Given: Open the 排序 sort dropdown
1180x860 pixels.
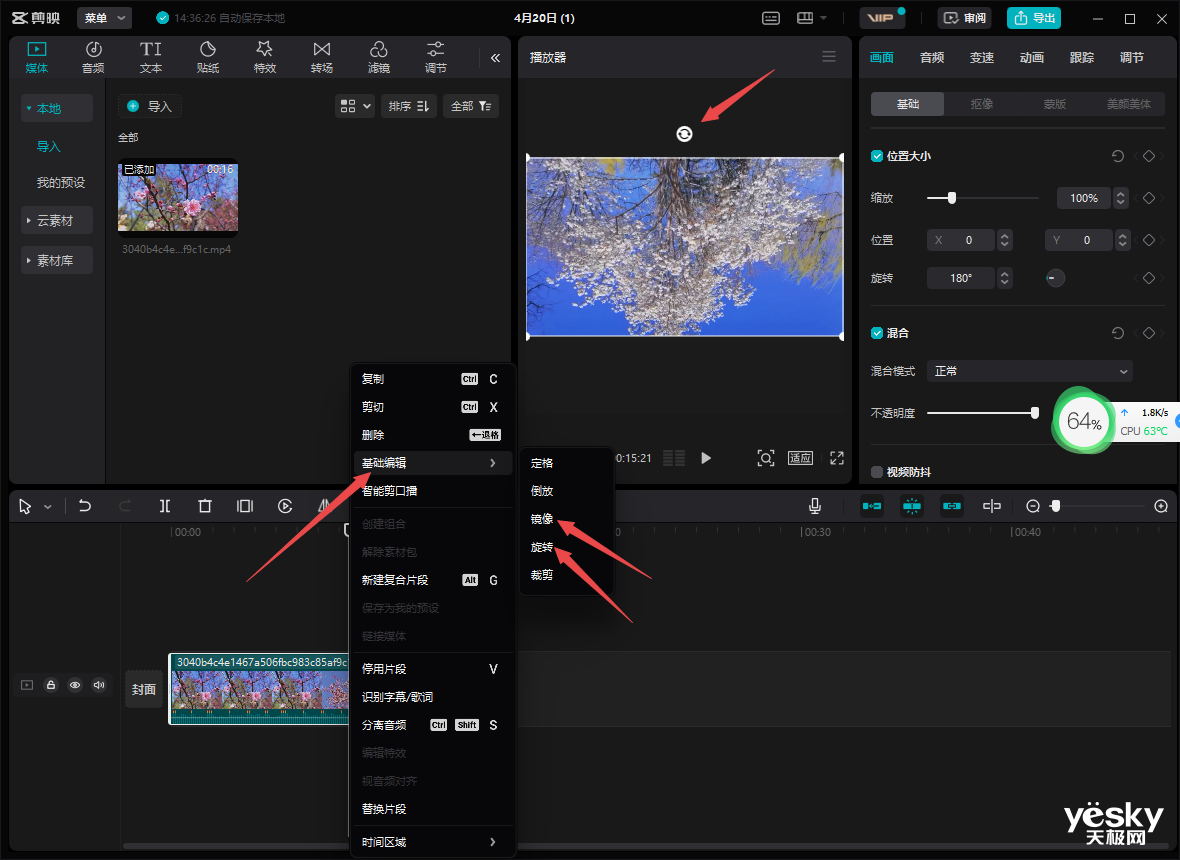Looking at the screenshot, I should tap(409, 106).
